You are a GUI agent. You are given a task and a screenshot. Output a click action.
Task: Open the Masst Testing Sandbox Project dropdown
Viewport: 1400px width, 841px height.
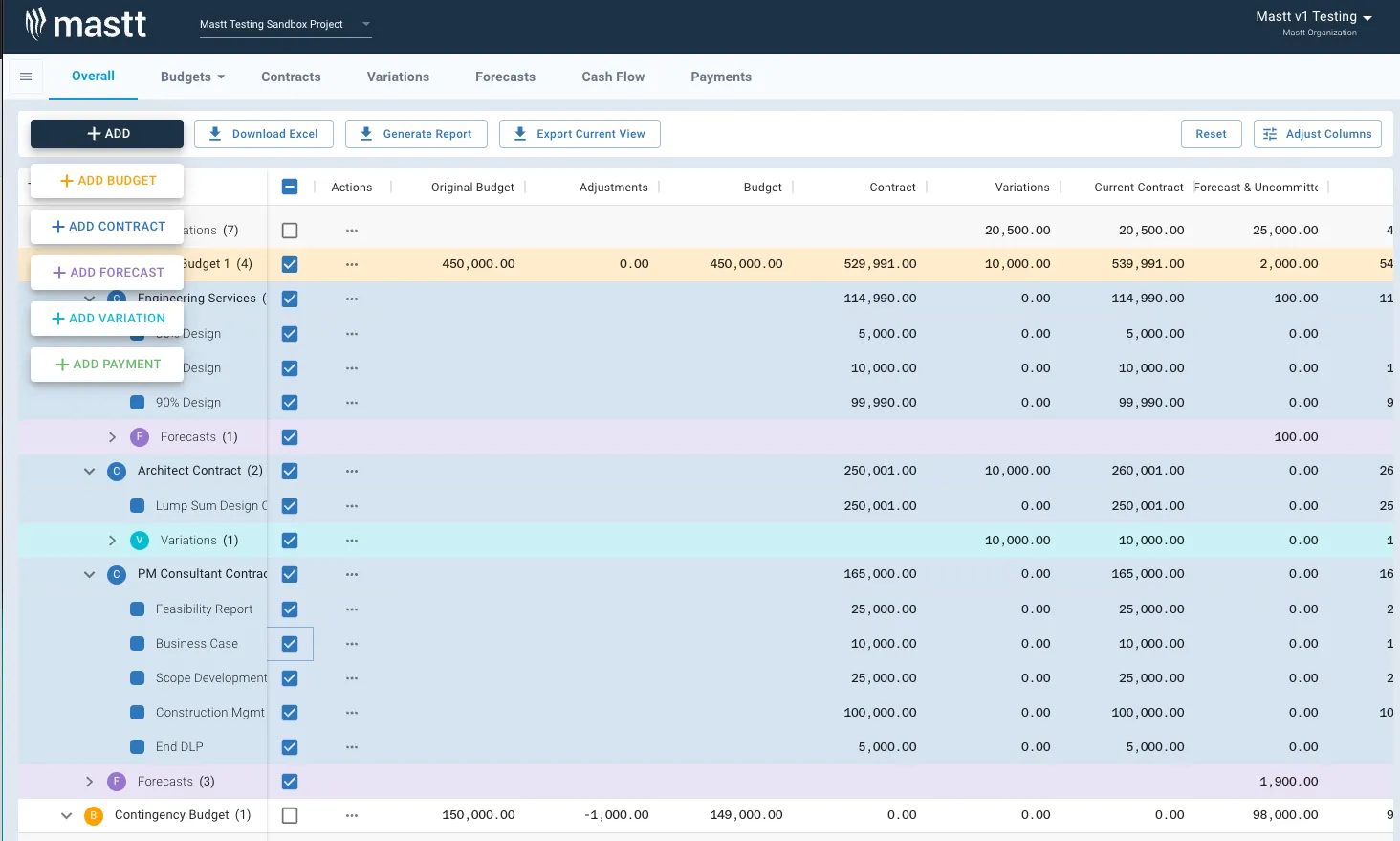285,25
